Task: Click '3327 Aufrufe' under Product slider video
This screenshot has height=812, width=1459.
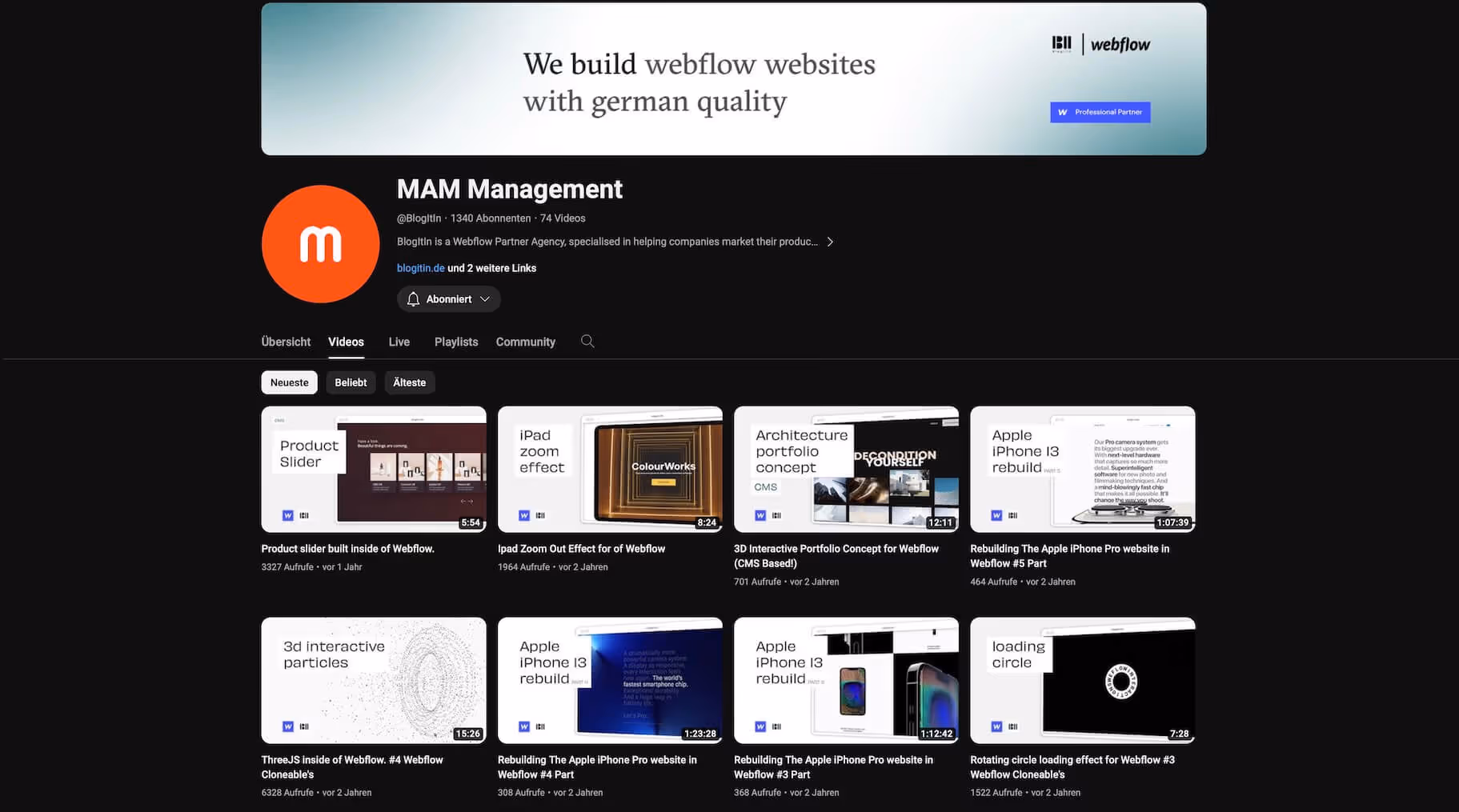Action: (287, 567)
